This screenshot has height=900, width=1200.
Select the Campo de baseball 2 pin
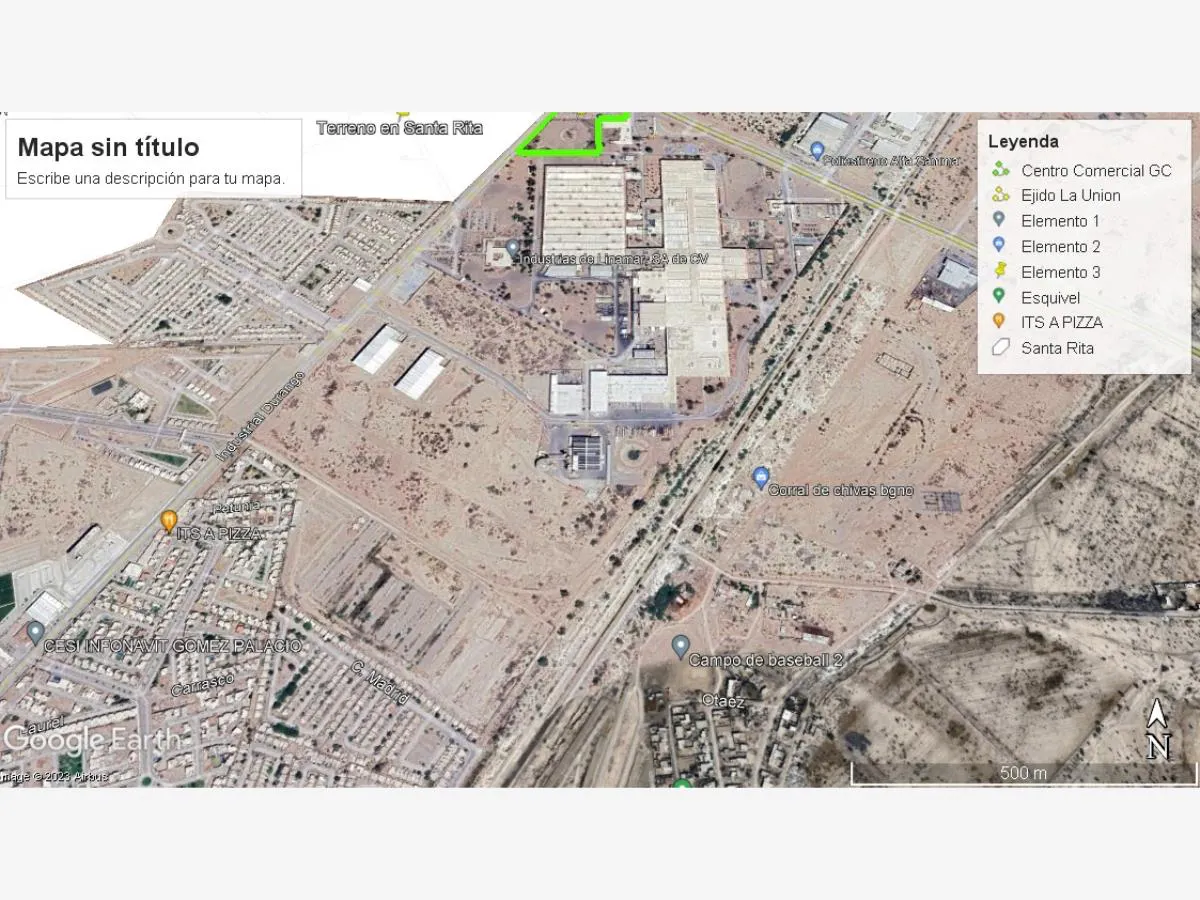[x=680, y=647]
